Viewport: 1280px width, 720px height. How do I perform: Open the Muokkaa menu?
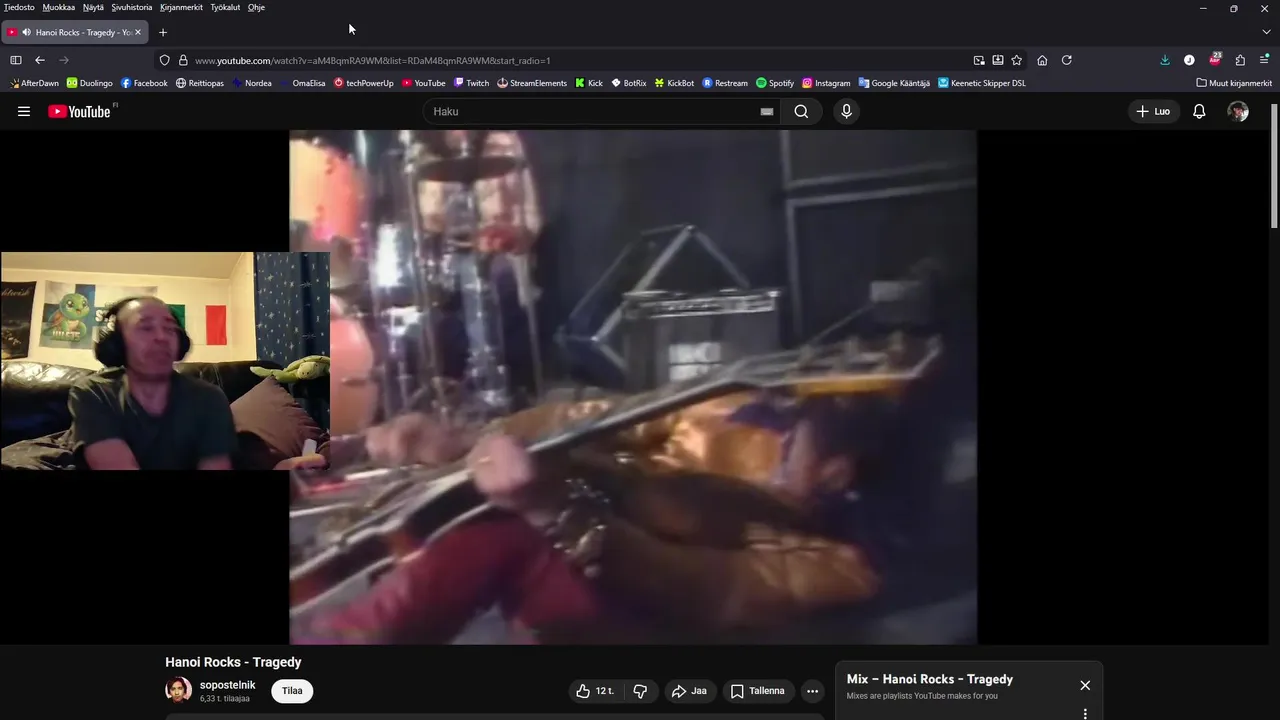(x=59, y=7)
